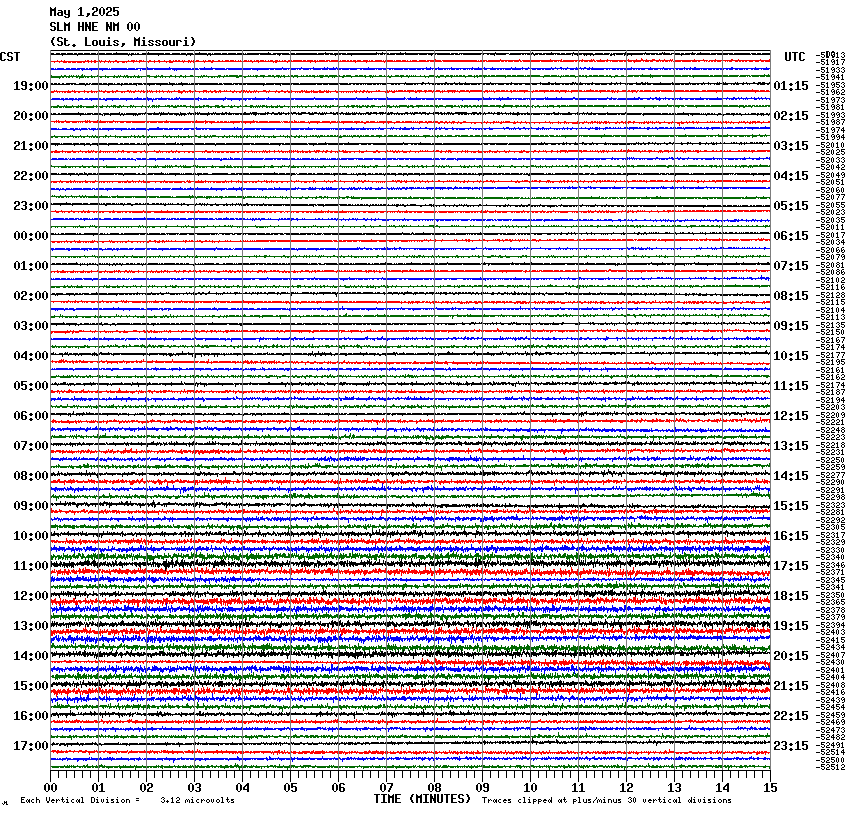Select the 22:00 CST row label
The width and height of the screenshot is (850, 814).
coord(31,176)
